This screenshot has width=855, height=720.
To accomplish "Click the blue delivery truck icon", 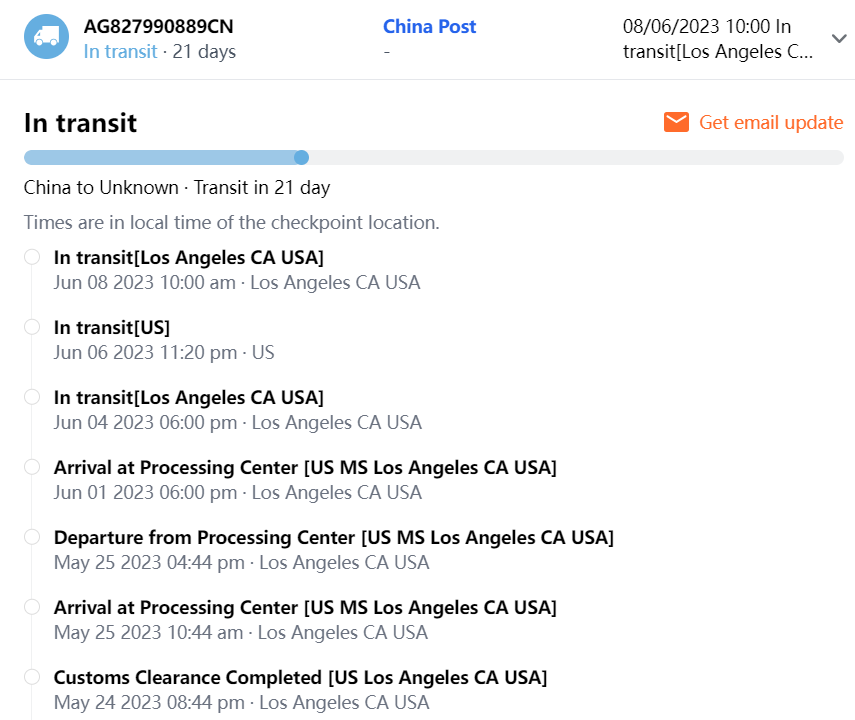I will [x=46, y=37].
